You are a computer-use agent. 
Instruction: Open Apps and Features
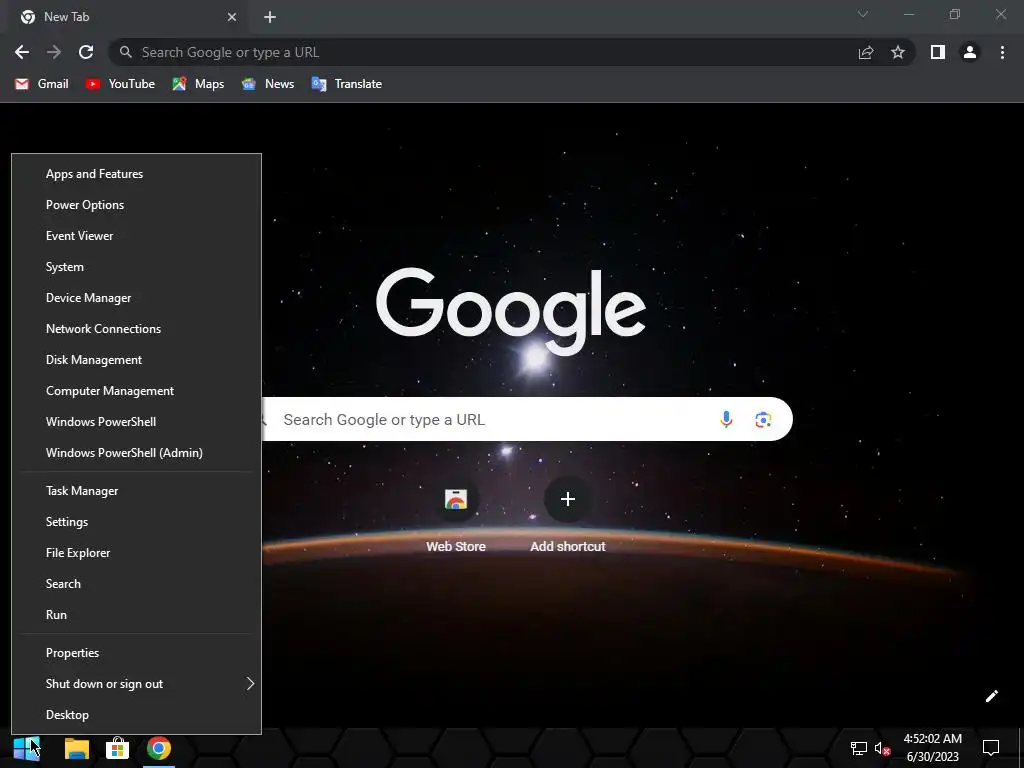point(136,174)
